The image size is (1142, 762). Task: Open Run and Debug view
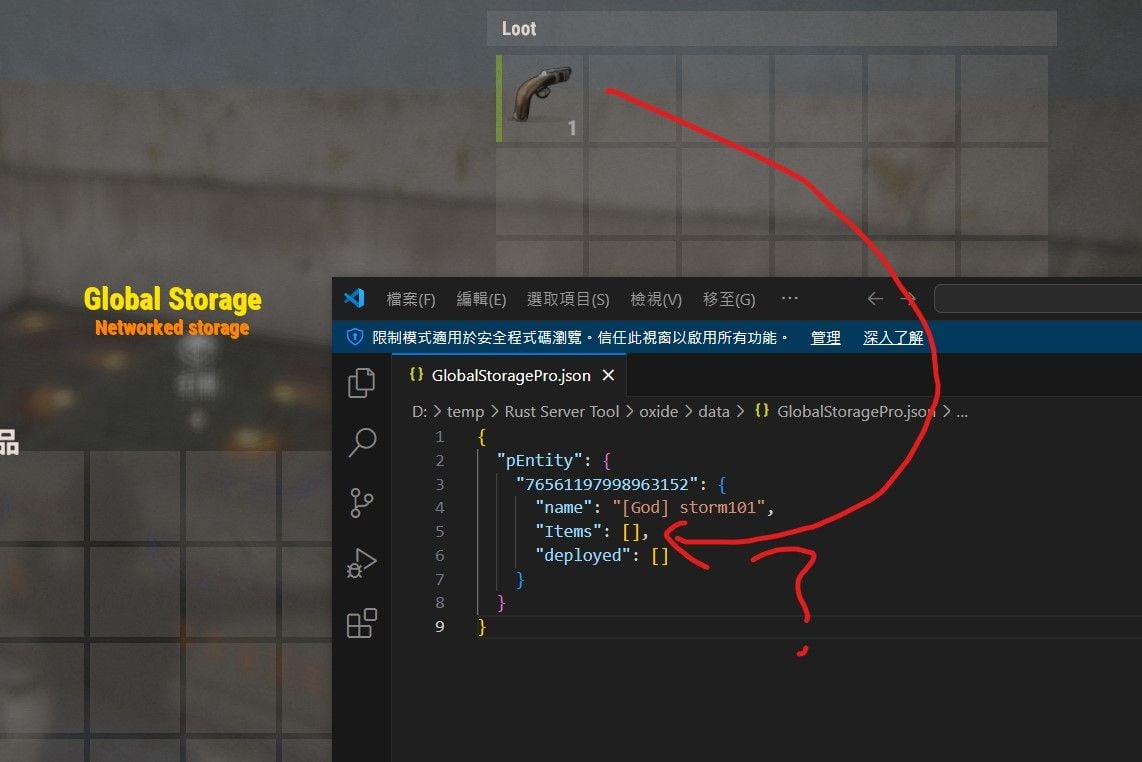361,562
